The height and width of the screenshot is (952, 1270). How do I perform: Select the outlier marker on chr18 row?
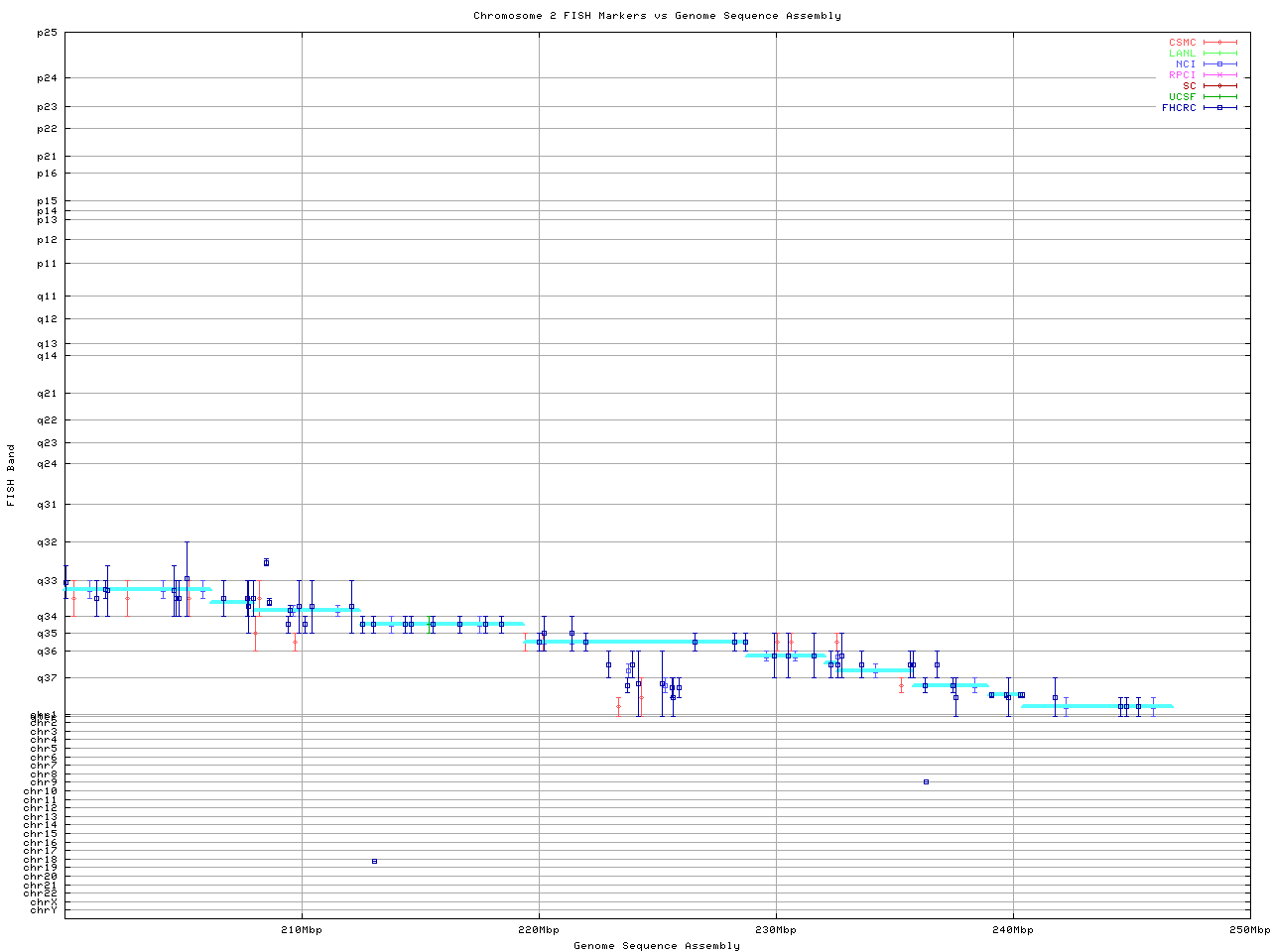click(x=374, y=861)
